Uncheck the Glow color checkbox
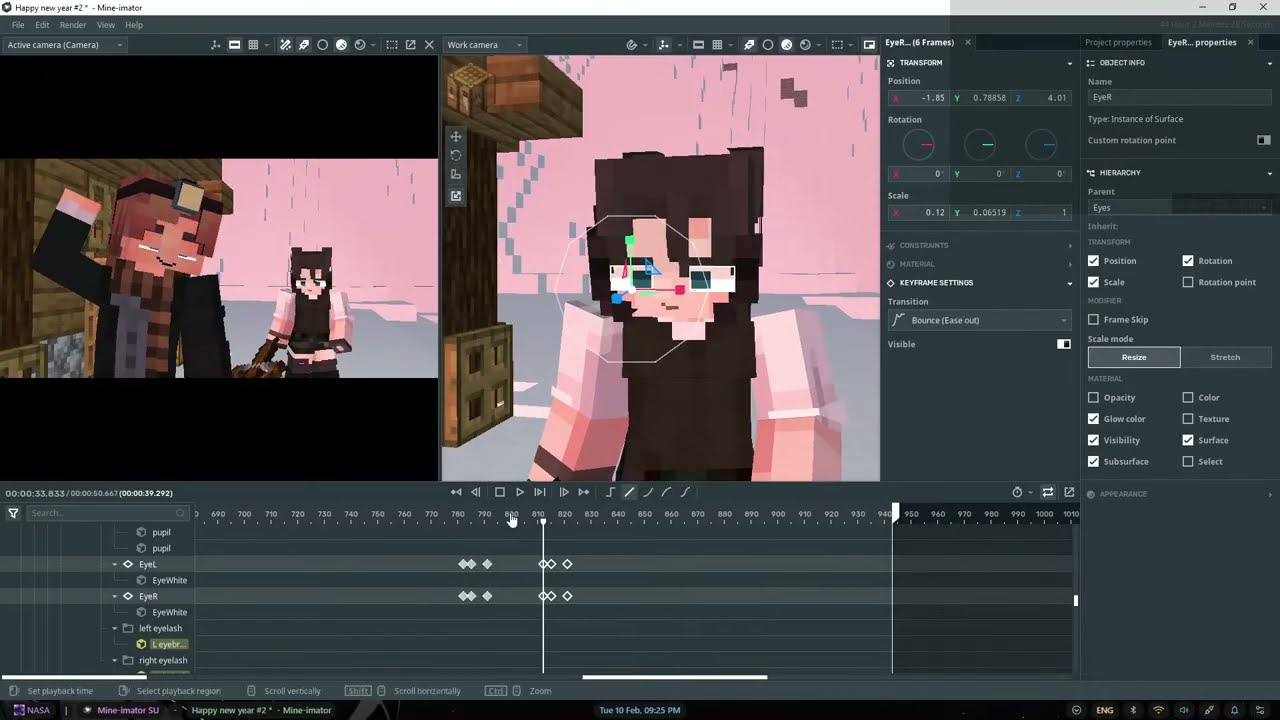 coord(1093,419)
